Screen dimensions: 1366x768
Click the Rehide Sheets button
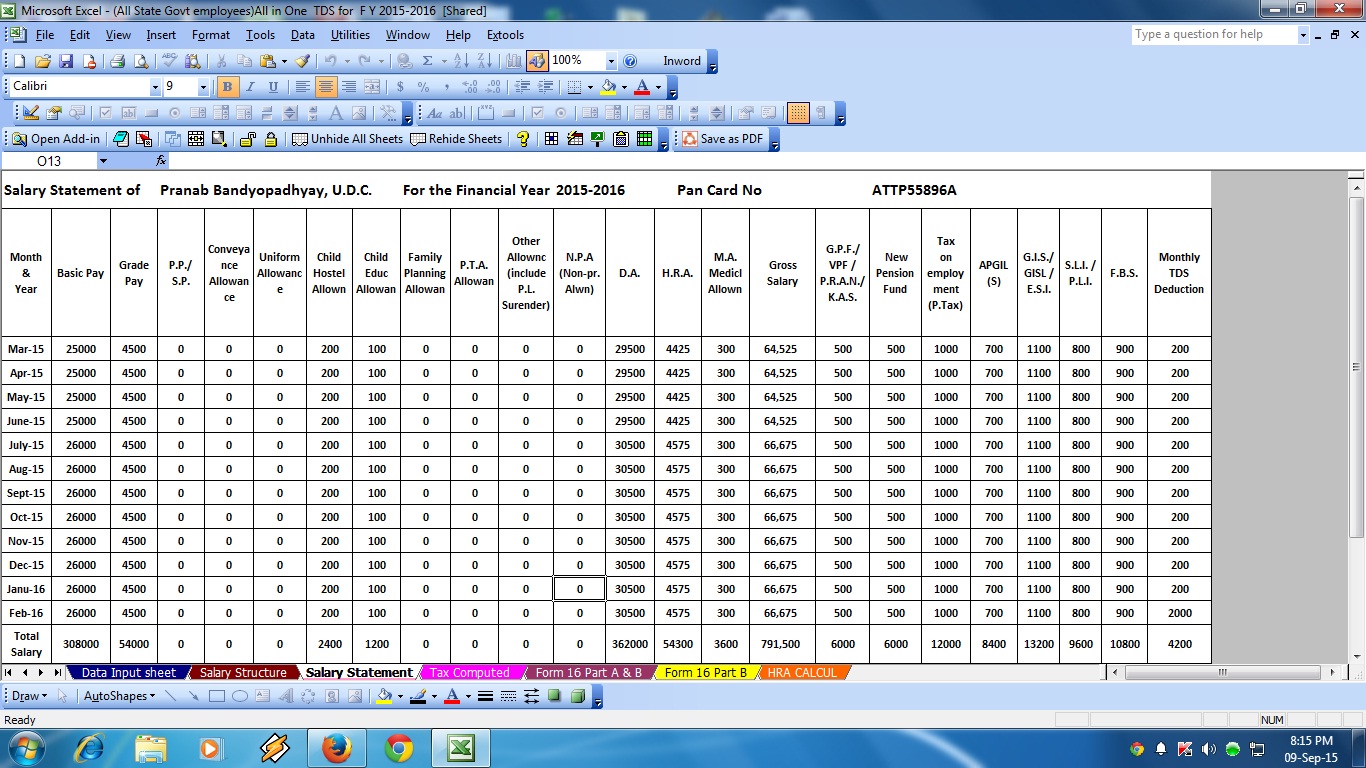(x=456, y=139)
